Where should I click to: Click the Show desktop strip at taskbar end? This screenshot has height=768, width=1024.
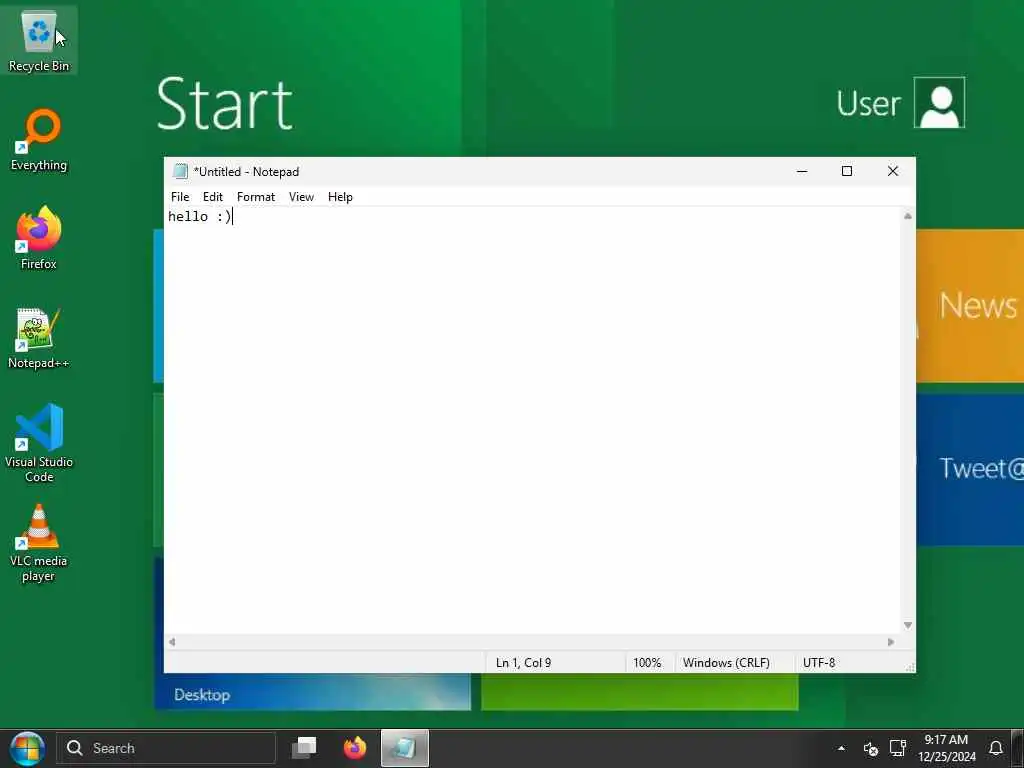pyautogui.click(x=1018, y=748)
